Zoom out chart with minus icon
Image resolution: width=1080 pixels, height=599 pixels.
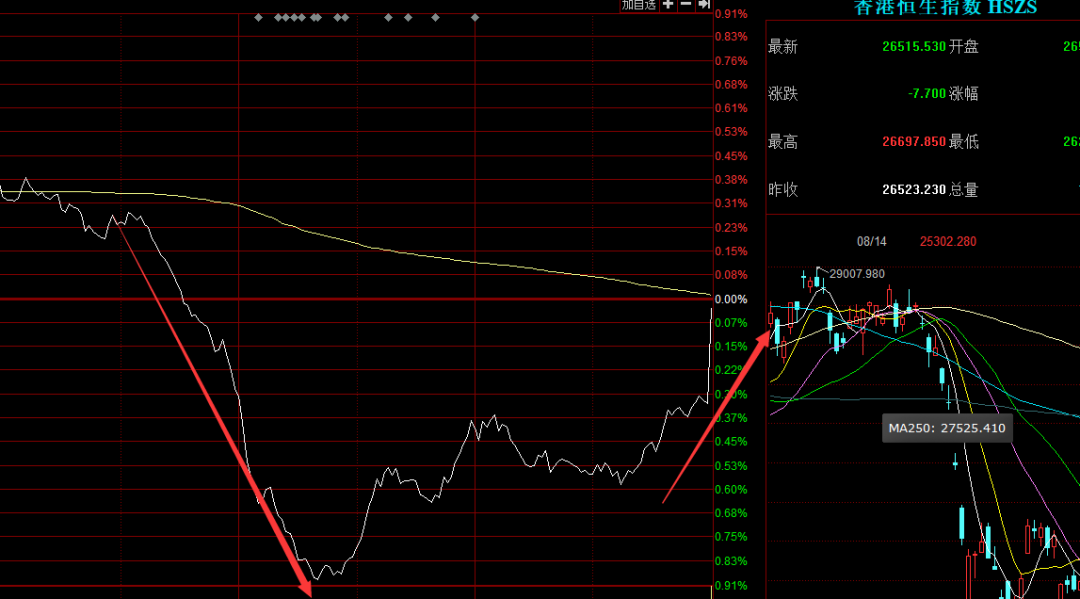click(686, 5)
